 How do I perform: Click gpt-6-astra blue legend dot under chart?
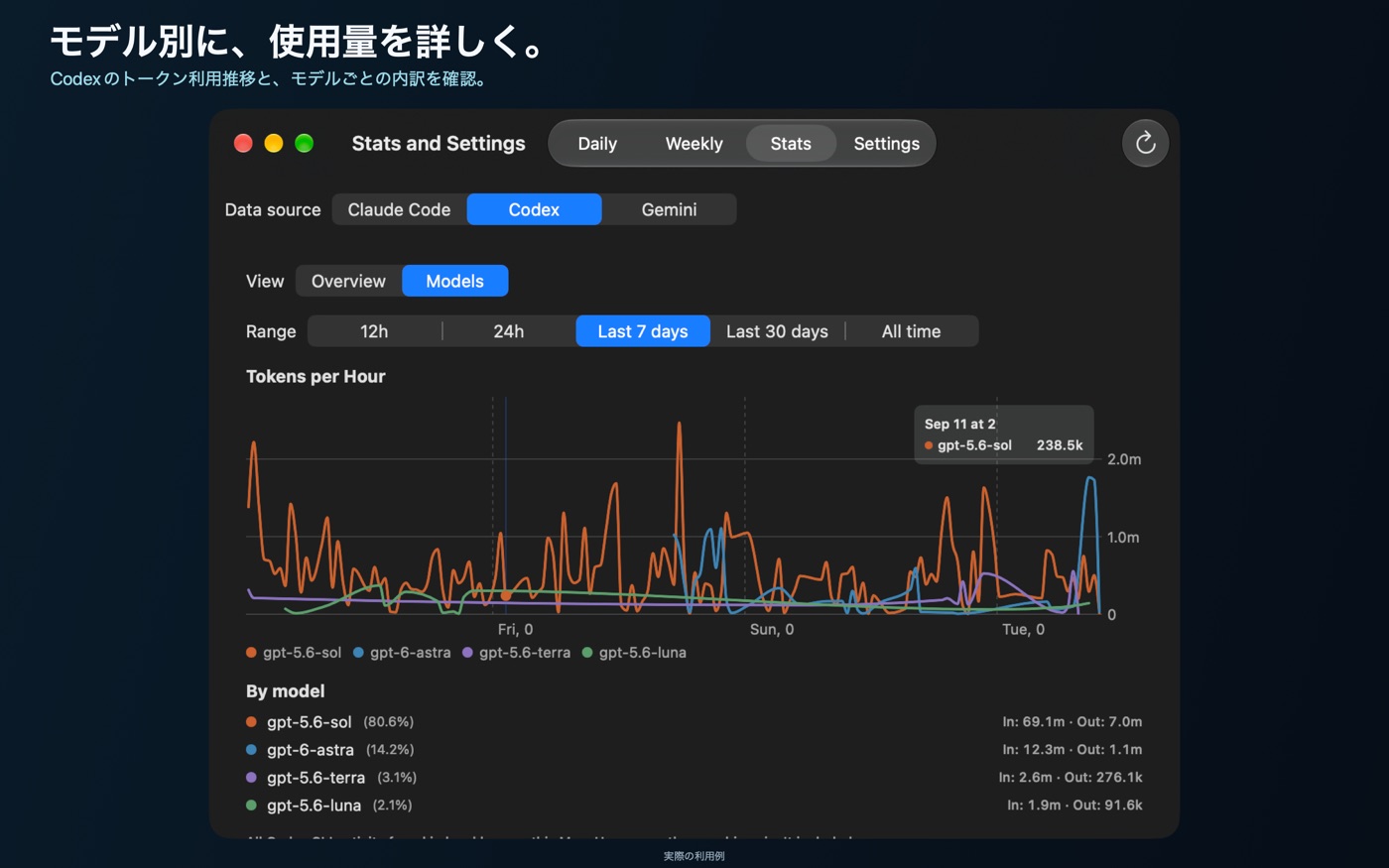click(x=358, y=653)
